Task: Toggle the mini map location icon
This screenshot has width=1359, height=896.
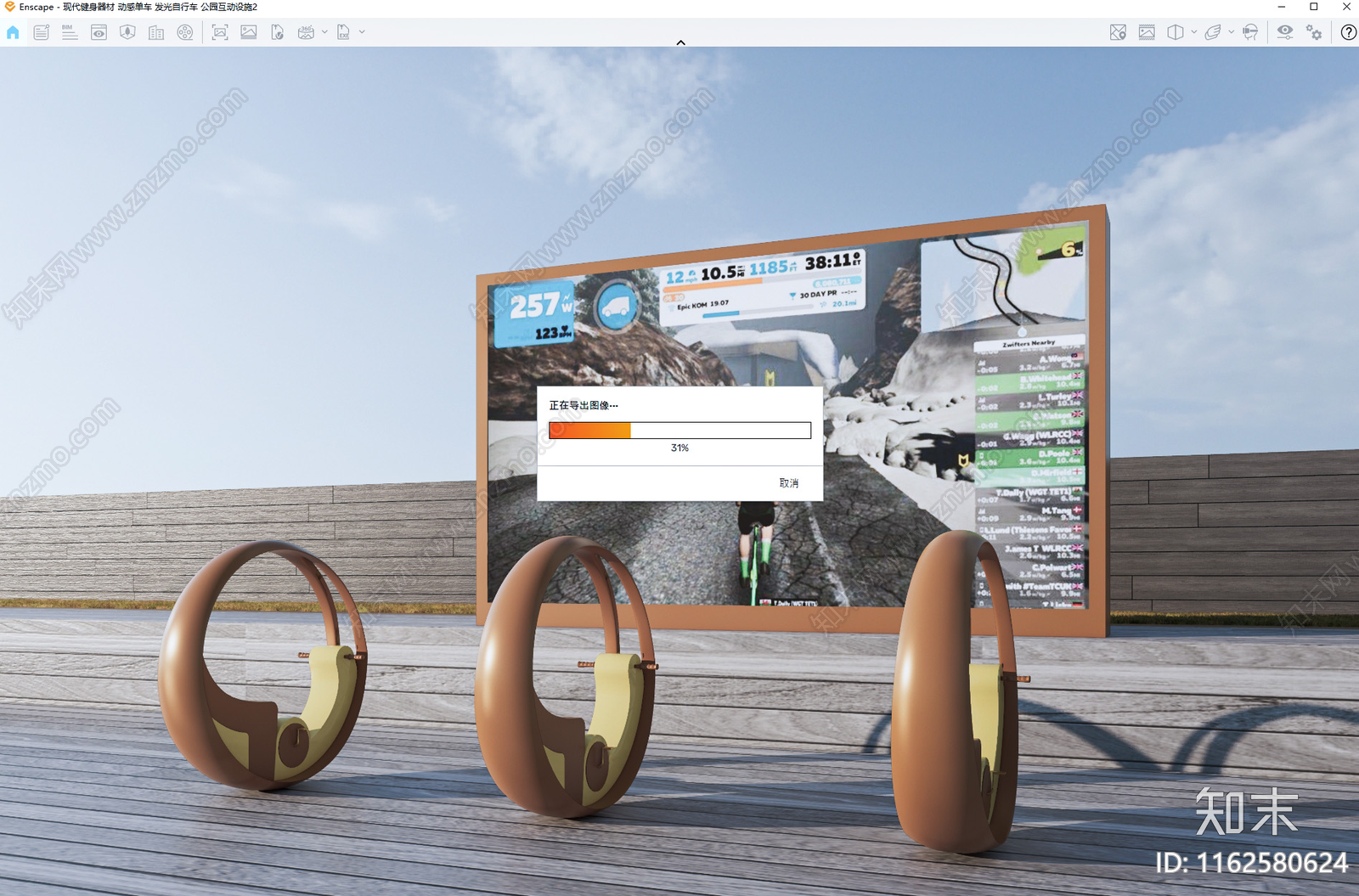Action: point(1118,32)
